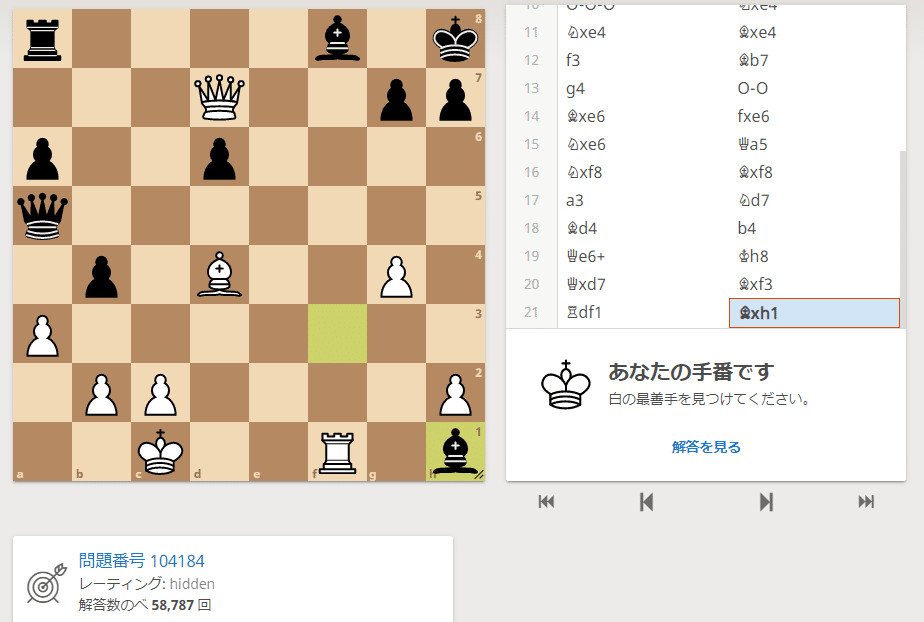Select the white pawn on g4
Screen dimensions: 924x622
396,274
